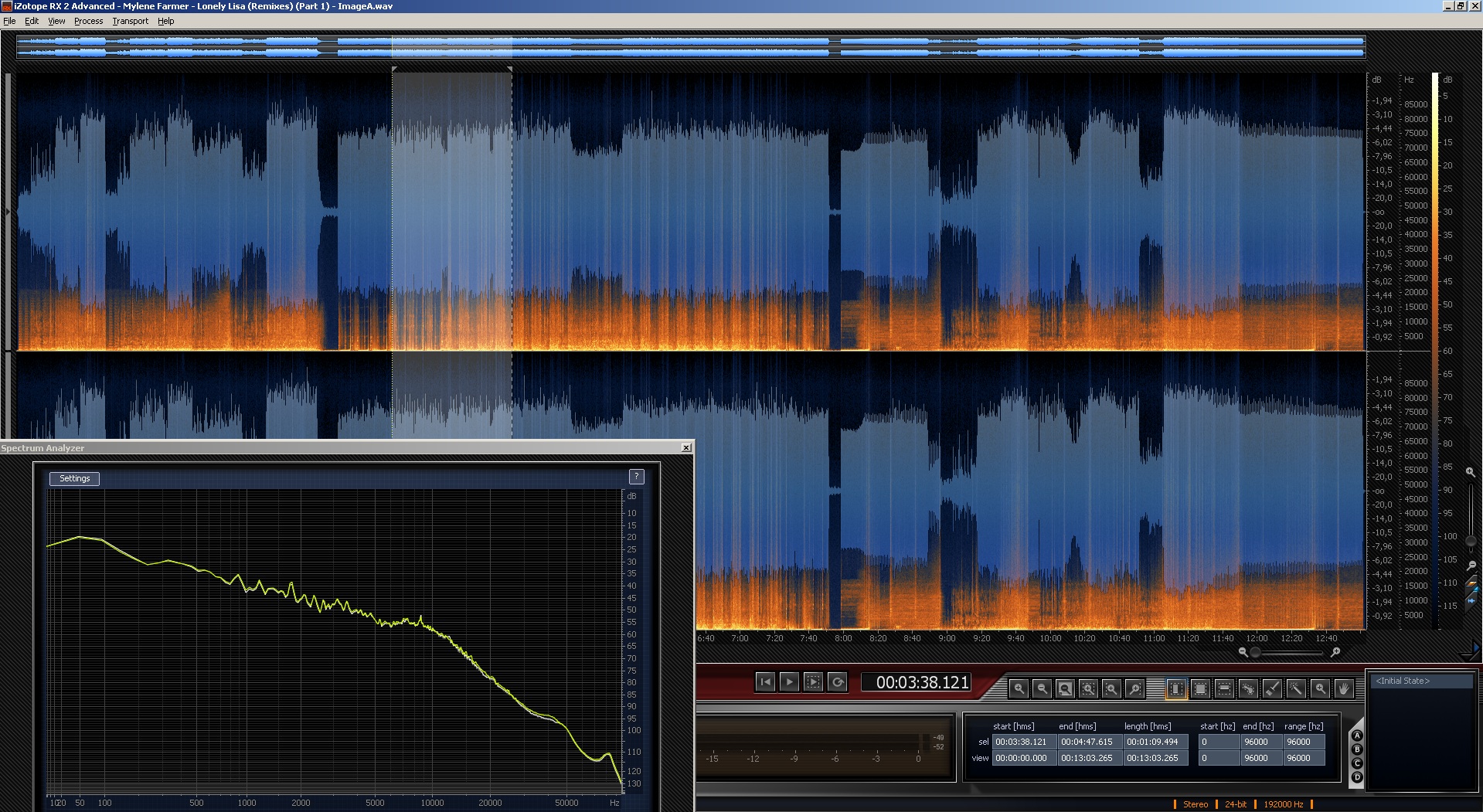Viewport: 1483px width, 812px height.
Task: Close the Spectrum Analyzer panel
Action: [x=686, y=448]
